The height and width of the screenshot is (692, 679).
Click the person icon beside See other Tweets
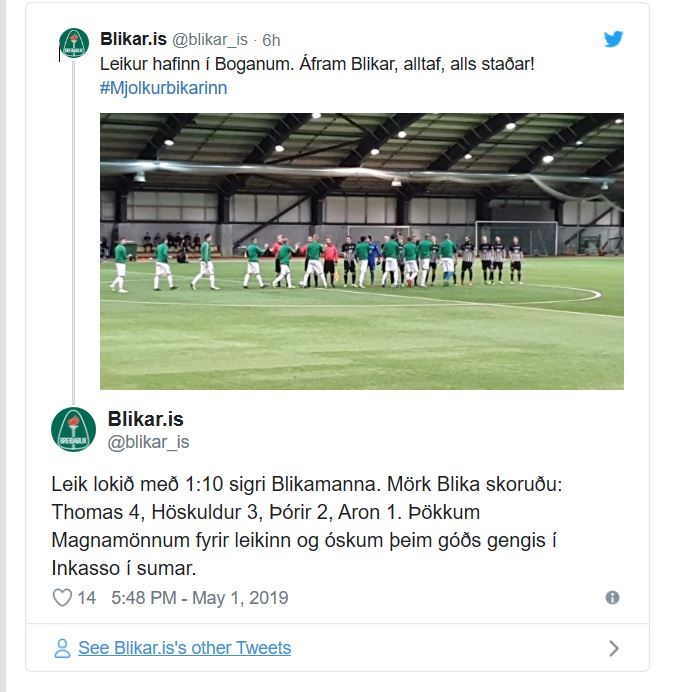tap(62, 648)
